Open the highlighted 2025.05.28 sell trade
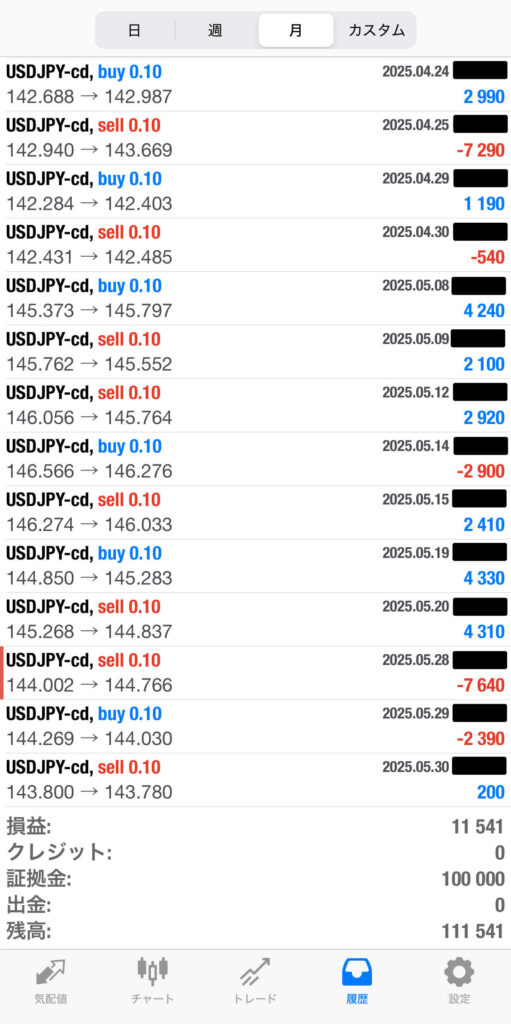Viewport: 511px width, 1024px height. tap(256, 673)
